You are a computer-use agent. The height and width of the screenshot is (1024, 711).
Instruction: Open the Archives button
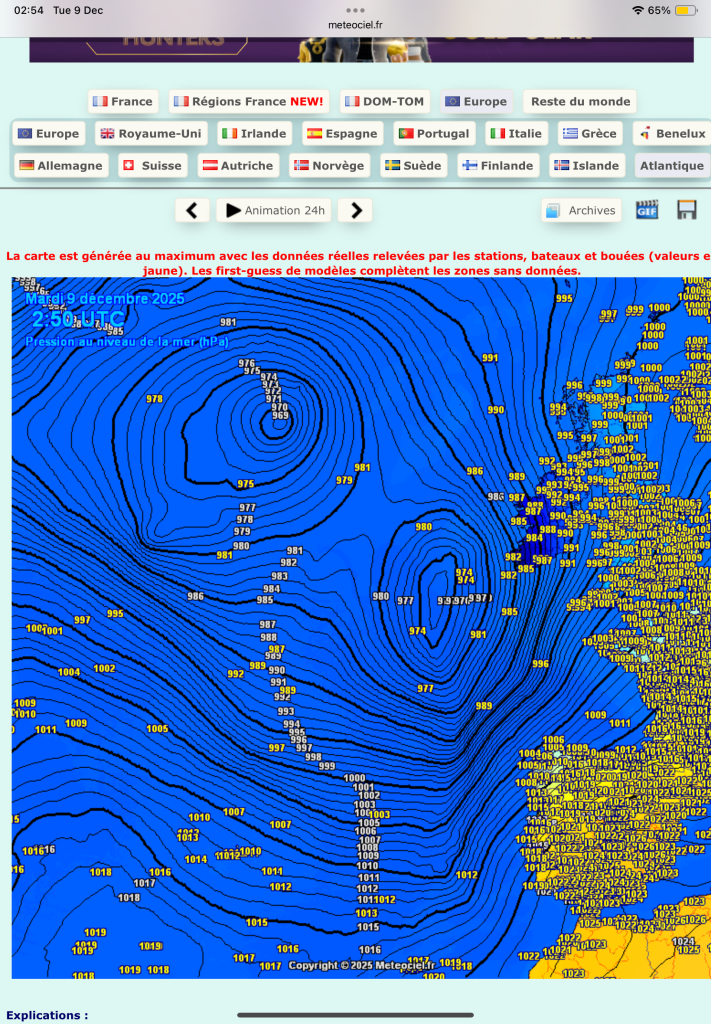(581, 210)
